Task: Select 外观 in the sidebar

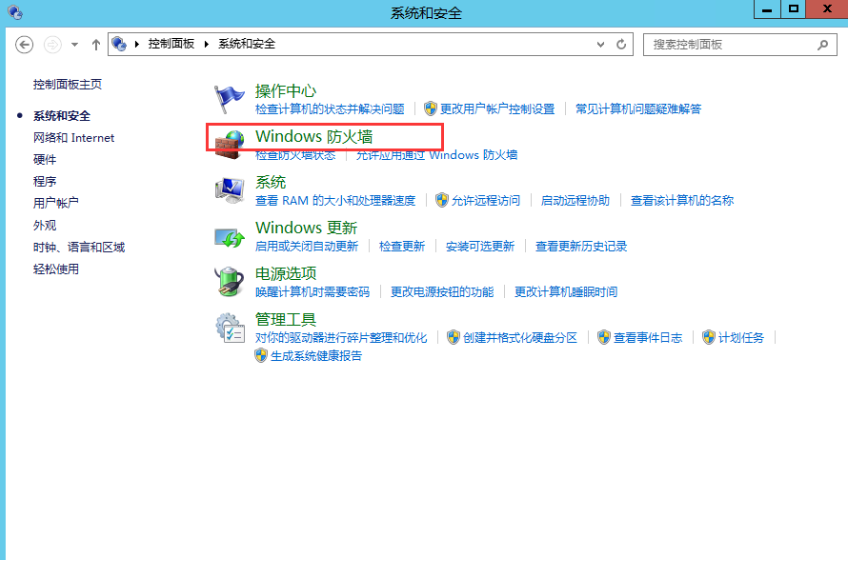Action: click(x=45, y=225)
